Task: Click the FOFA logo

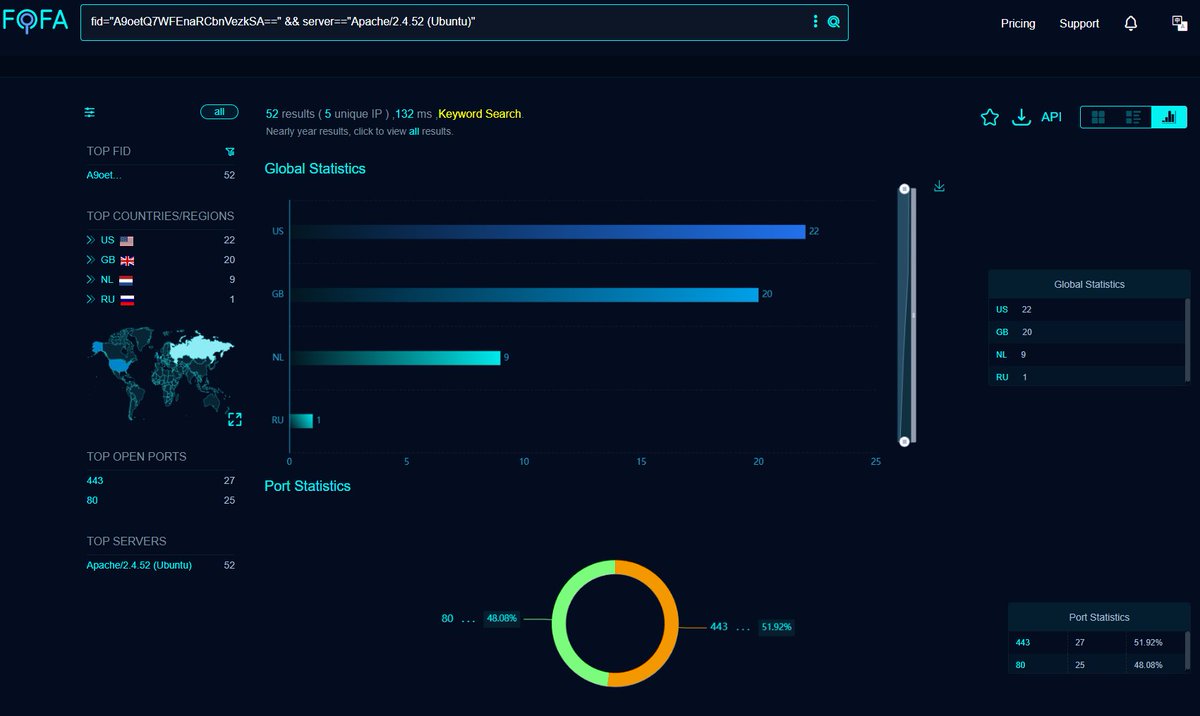Action: point(34,20)
